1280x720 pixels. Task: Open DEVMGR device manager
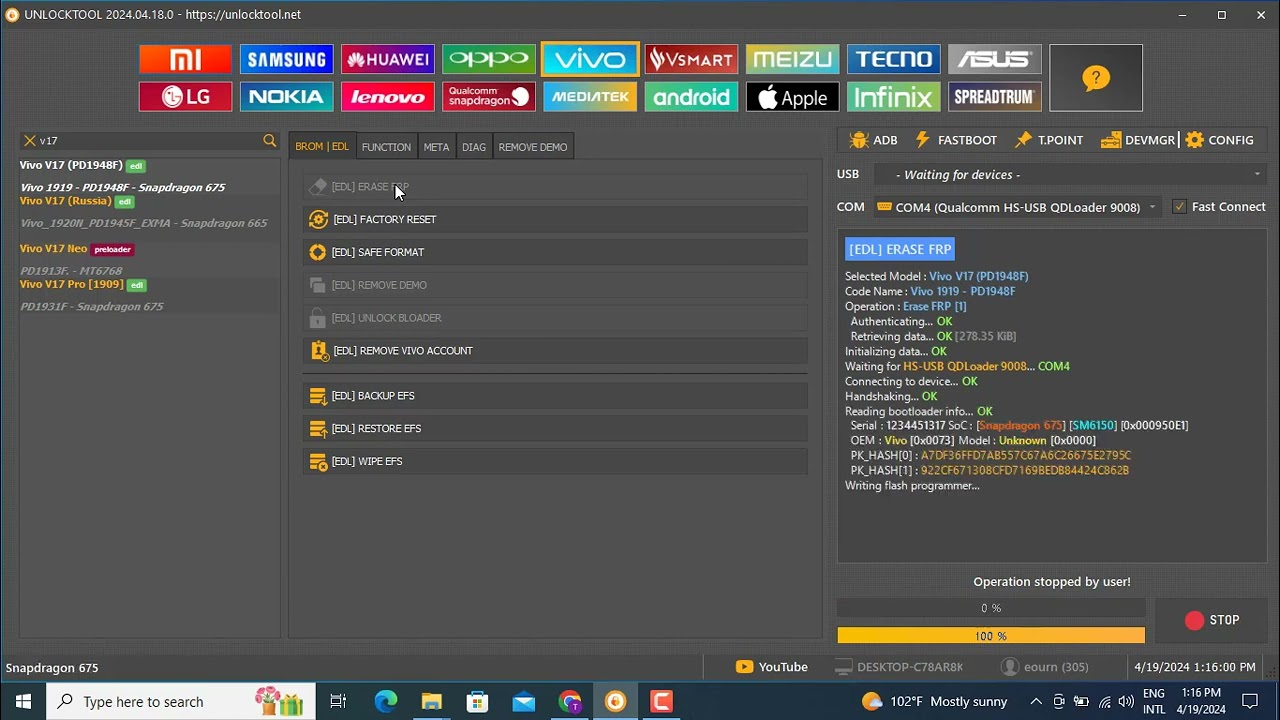1138,140
